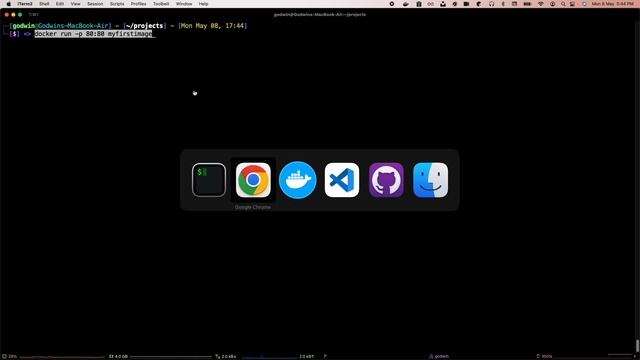Open the Shell menu

pos(44,4)
